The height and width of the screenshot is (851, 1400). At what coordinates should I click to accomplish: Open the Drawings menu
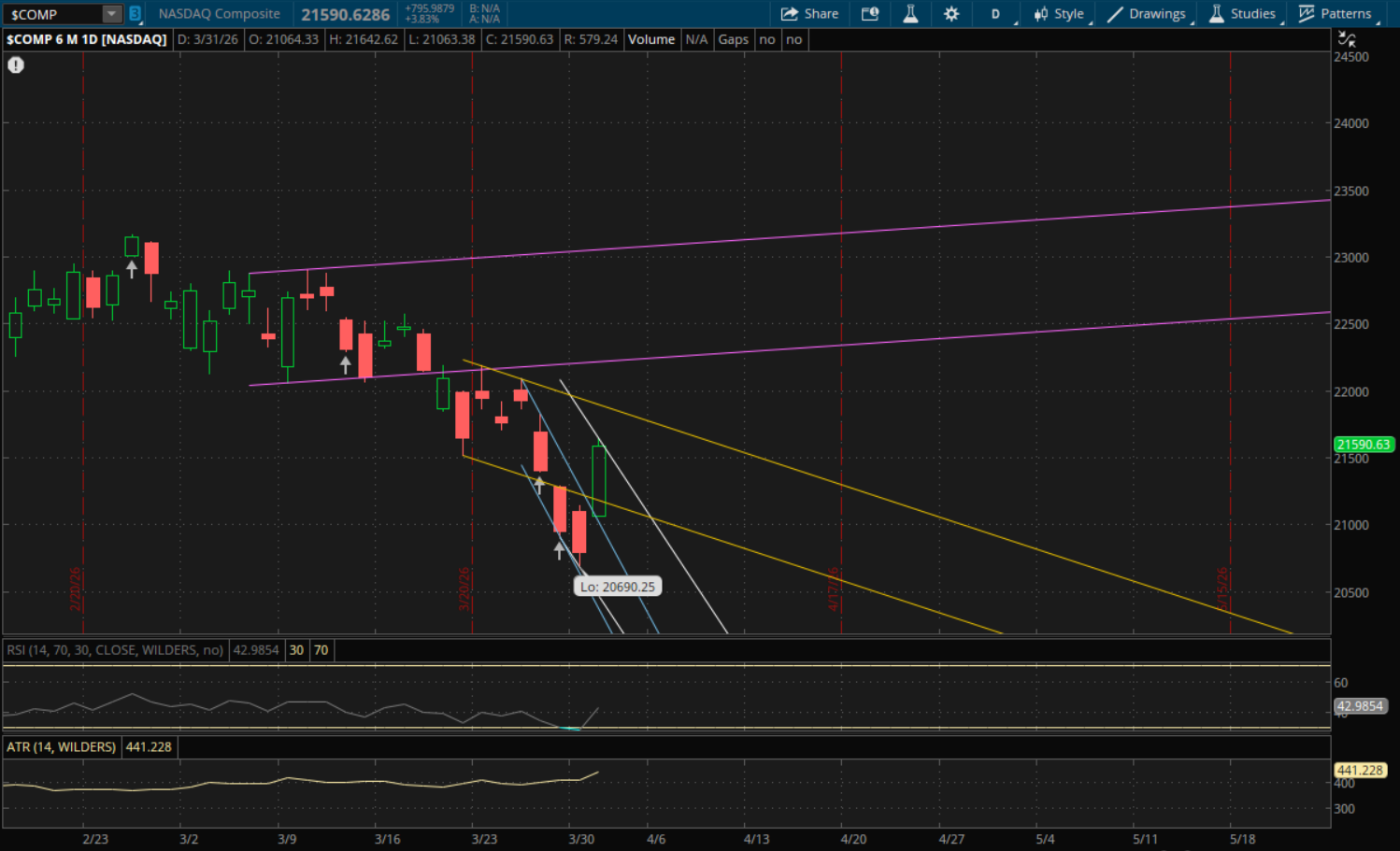(1147, 14)
